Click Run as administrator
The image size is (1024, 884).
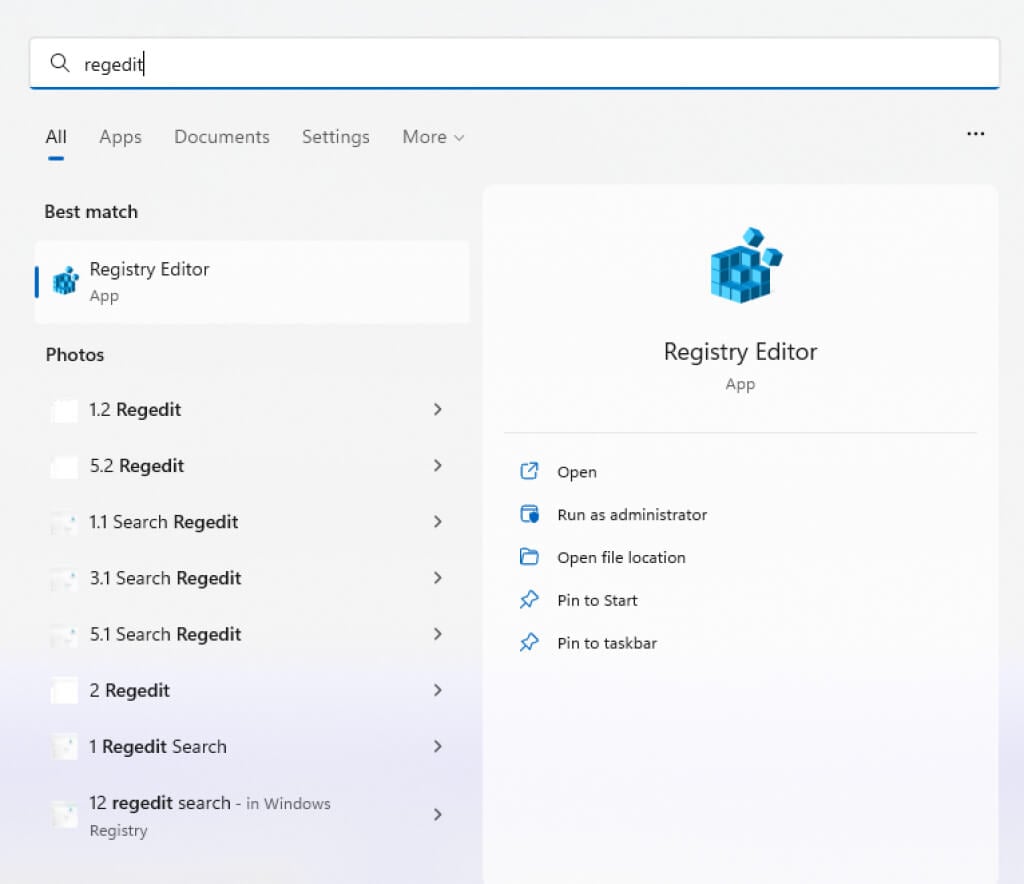[x=632, y=514]
